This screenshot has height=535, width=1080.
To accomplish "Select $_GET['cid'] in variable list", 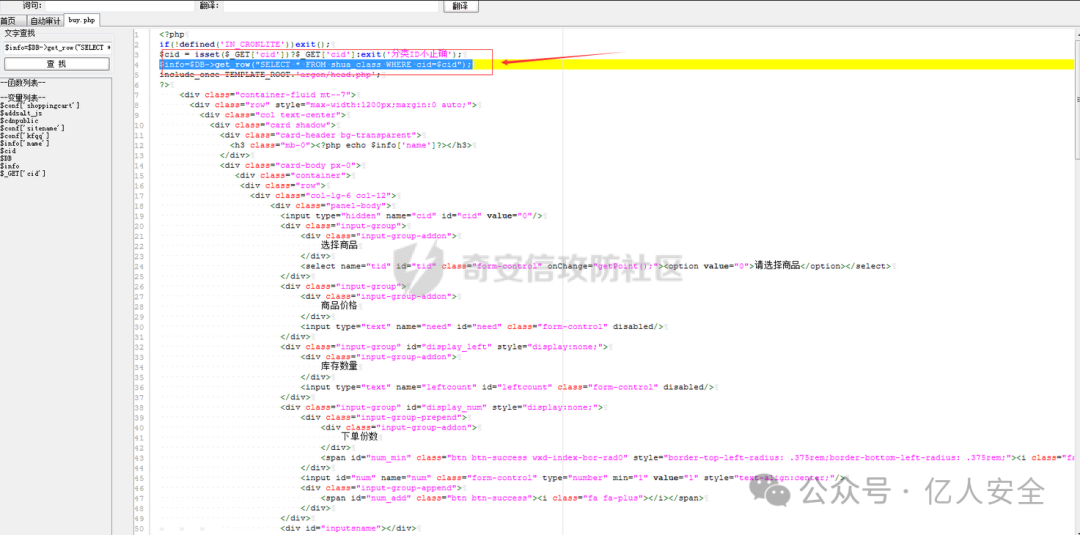I will click(x=23, y=173).
